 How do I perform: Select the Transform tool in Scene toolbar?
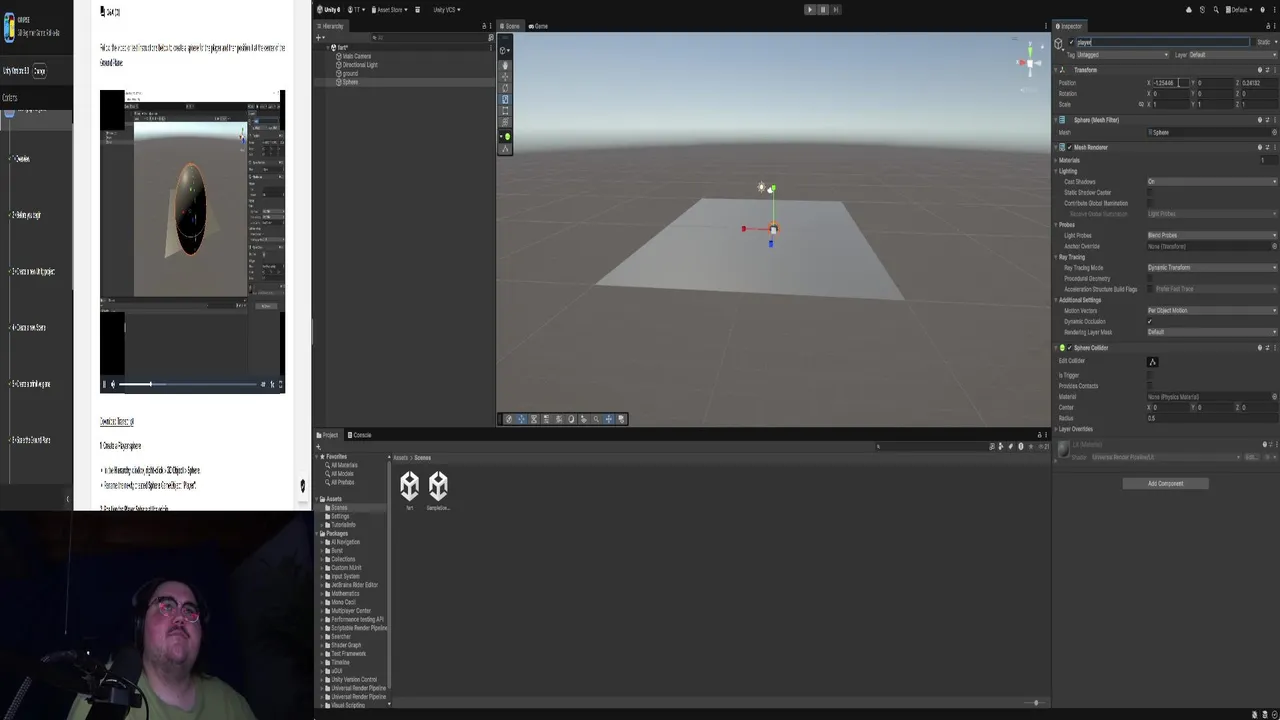pyautogui.click(x=505, y=121)
